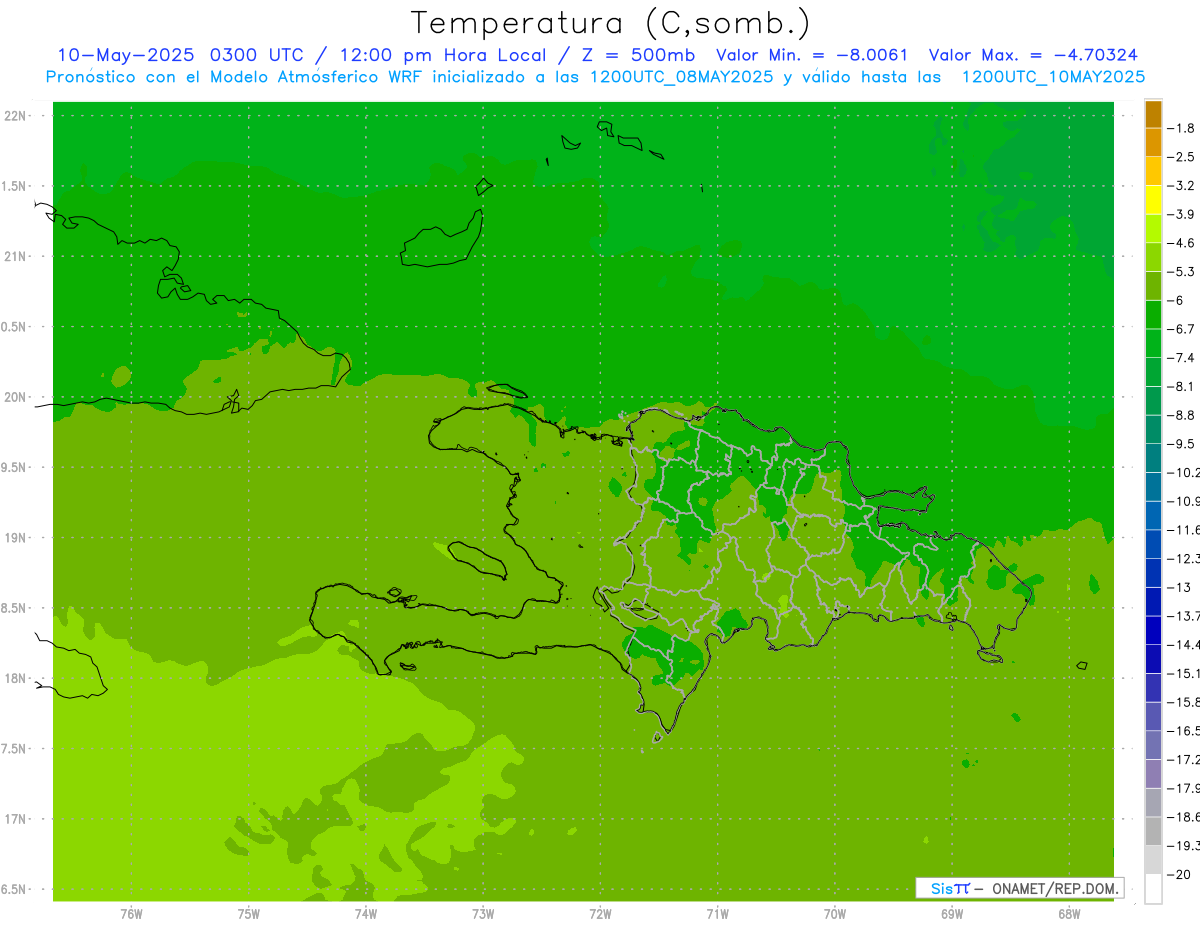
Task: Pick the teal swatch between -9.5 and -10.2
Action: point(1153,458)
